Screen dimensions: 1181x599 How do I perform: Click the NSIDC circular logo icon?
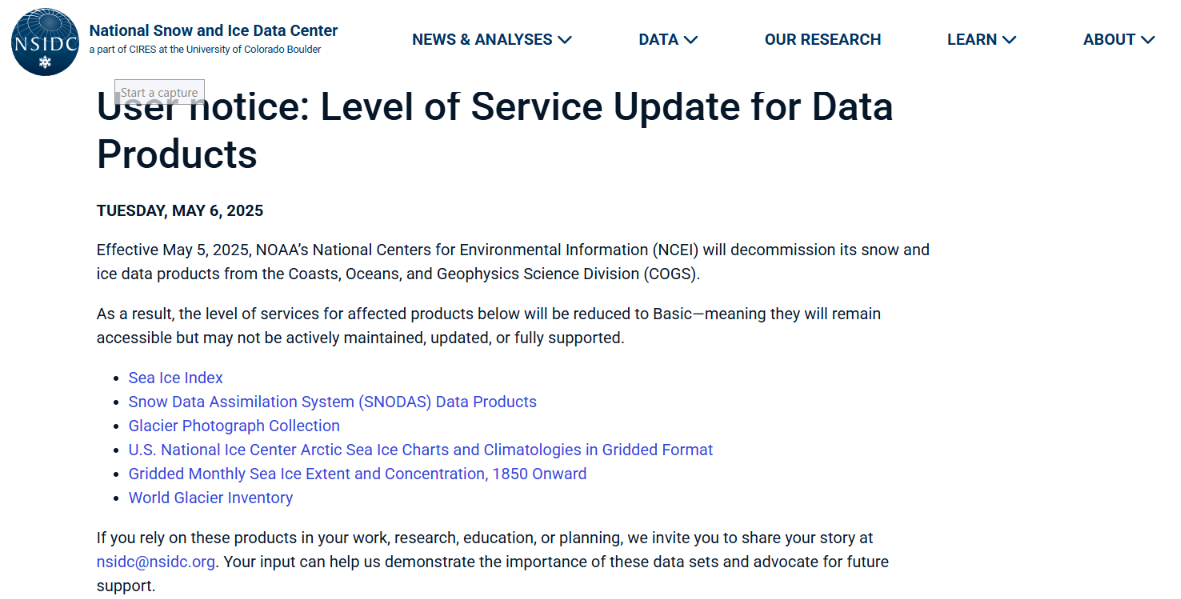(x=44, y=41)
